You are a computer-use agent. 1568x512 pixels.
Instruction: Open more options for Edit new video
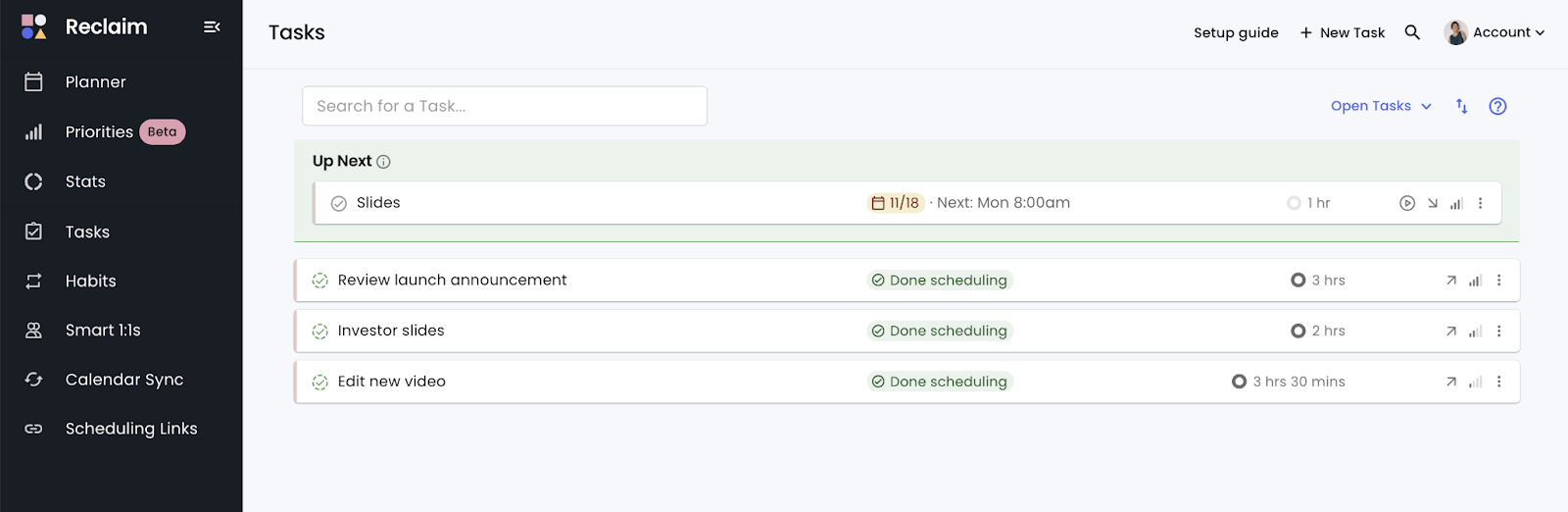point(1499,382)
